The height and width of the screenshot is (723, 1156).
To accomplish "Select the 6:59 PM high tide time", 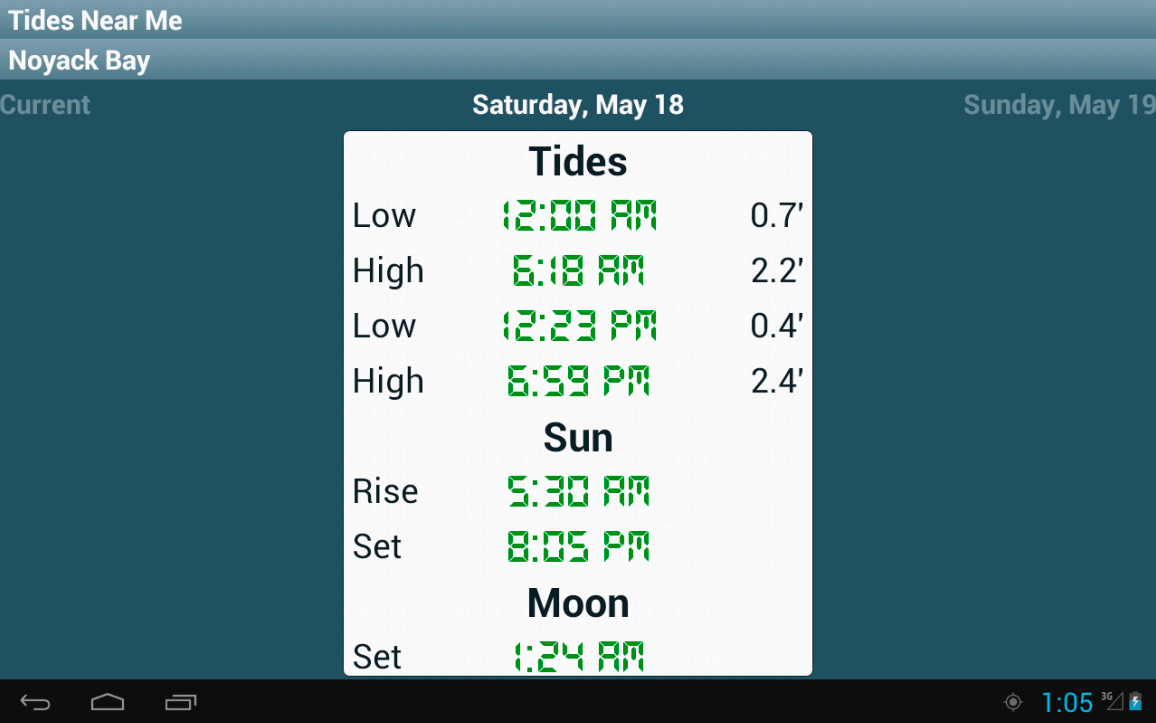I will (579, 381).
